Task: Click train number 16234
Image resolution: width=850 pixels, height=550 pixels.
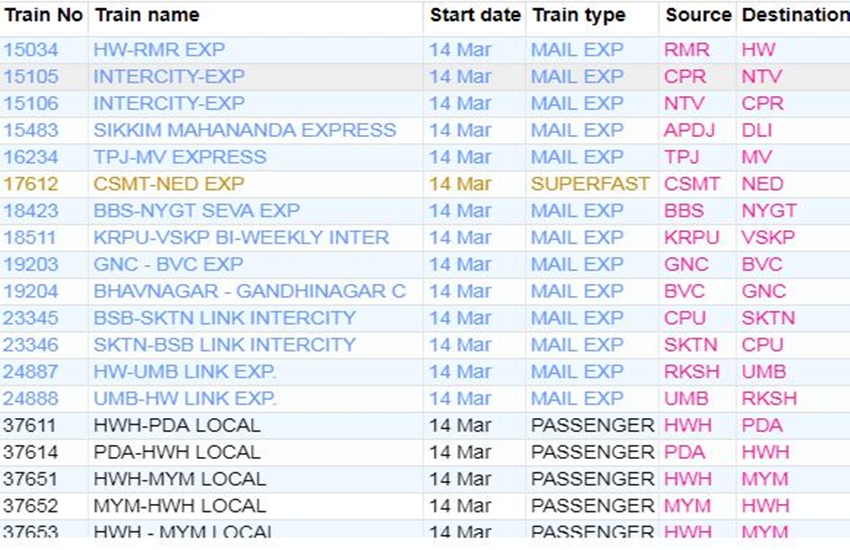Action: pos(31,157)
